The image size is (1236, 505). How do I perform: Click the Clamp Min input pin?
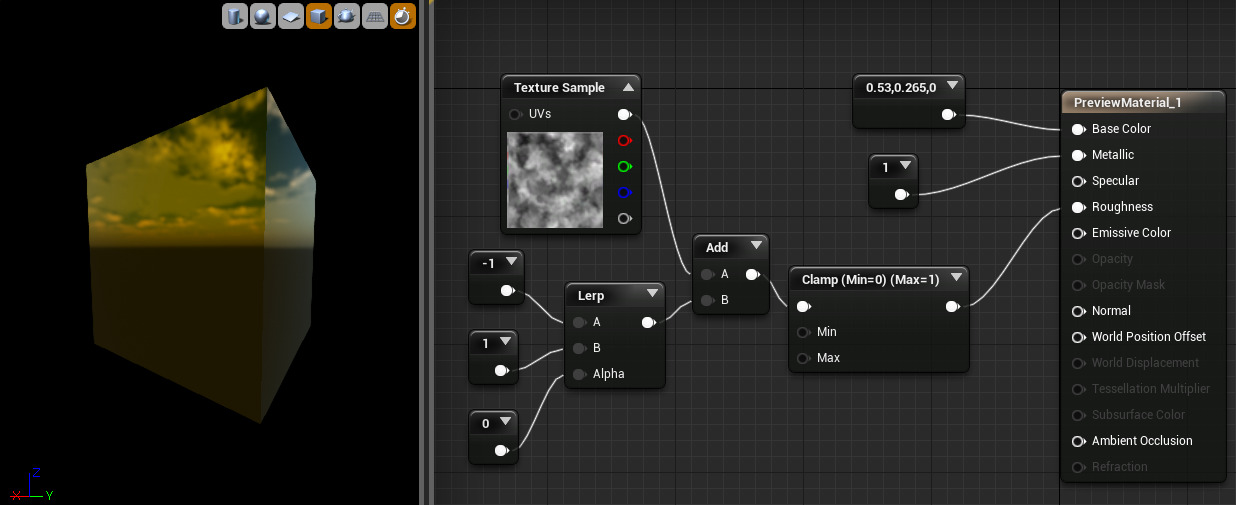(803, 332)
